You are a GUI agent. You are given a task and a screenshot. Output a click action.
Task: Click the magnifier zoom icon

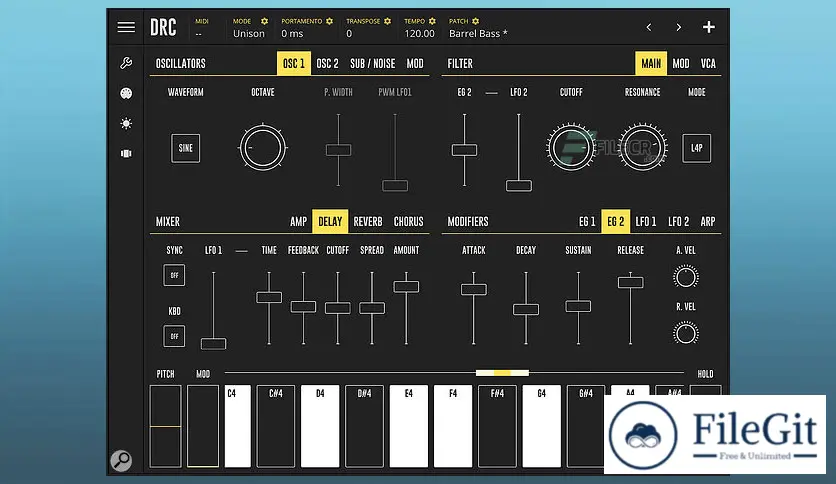click(x=121, y=461)
